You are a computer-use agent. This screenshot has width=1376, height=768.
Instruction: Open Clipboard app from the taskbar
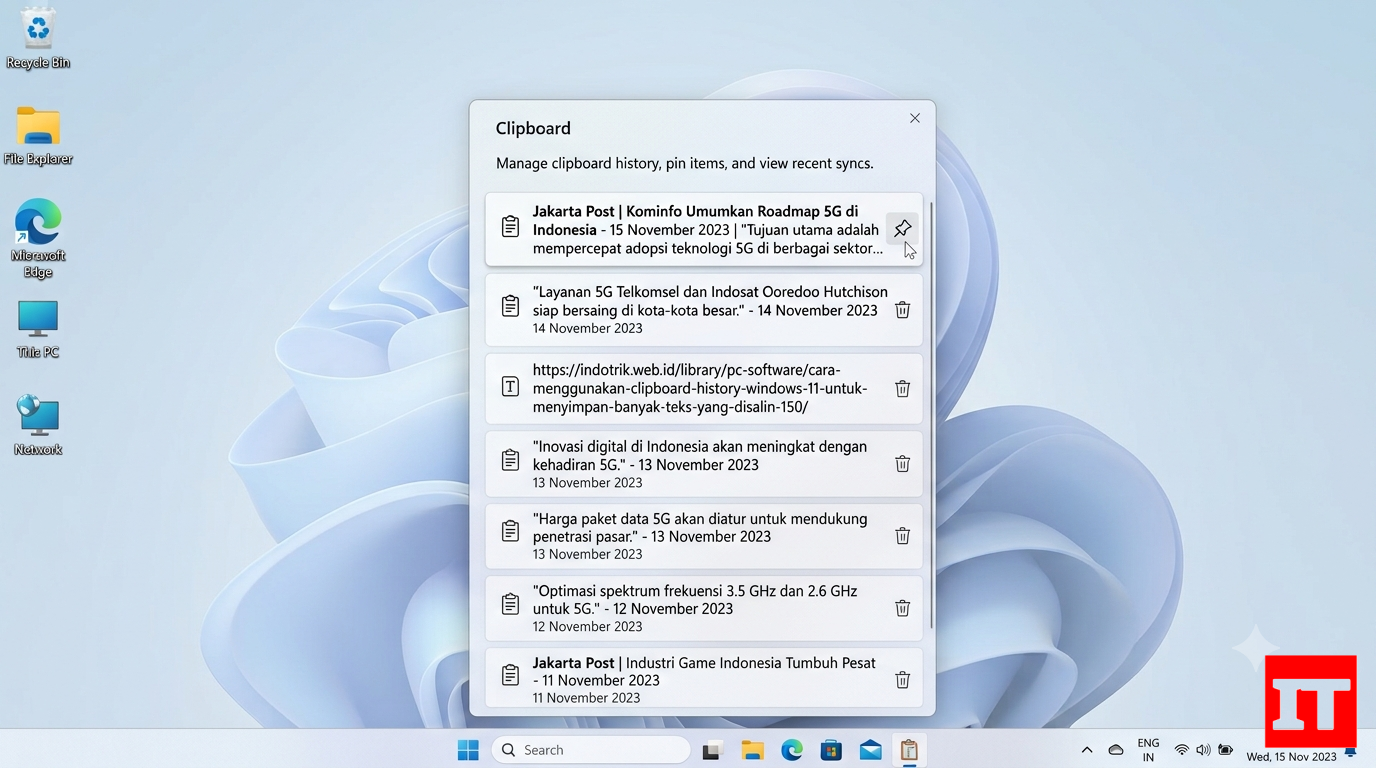tap(909, 750)
